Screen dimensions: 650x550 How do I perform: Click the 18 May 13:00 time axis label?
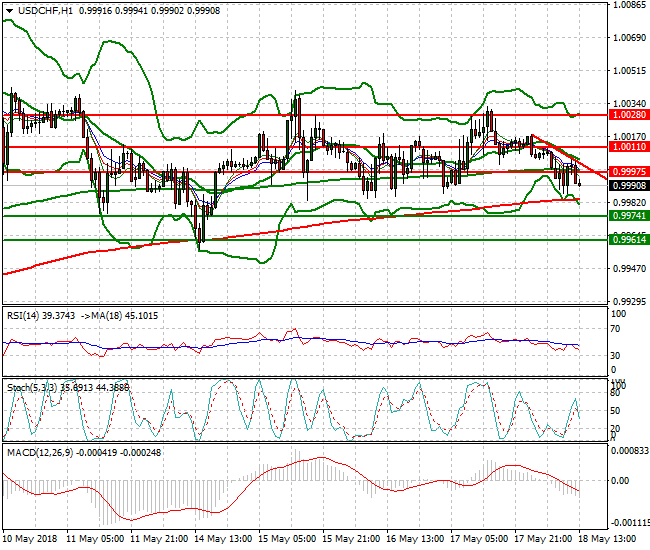607,539
